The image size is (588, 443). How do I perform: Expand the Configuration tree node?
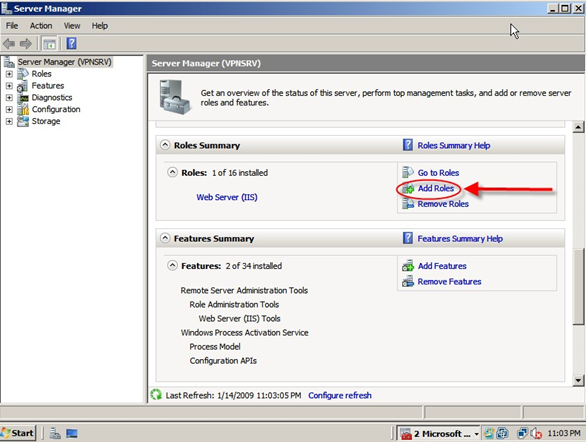[x=9, y=110]
